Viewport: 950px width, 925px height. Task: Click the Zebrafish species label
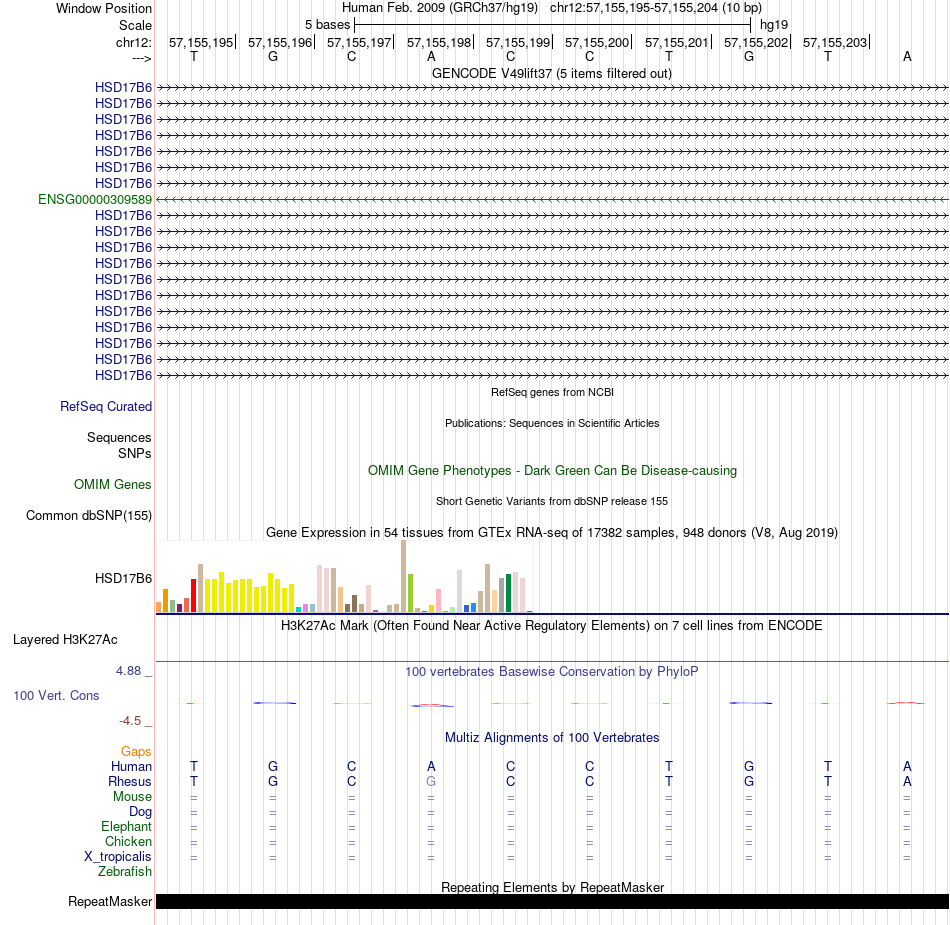click(x=125, y=871)
